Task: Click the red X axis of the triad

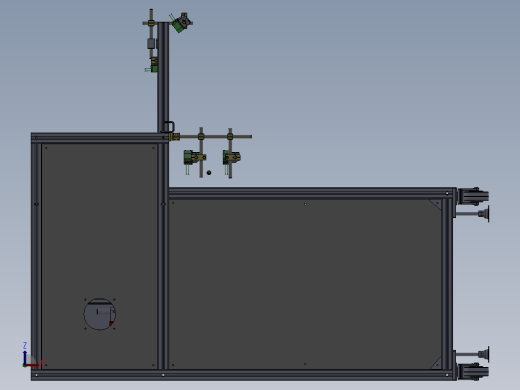Action: click(x=33, y=365)
